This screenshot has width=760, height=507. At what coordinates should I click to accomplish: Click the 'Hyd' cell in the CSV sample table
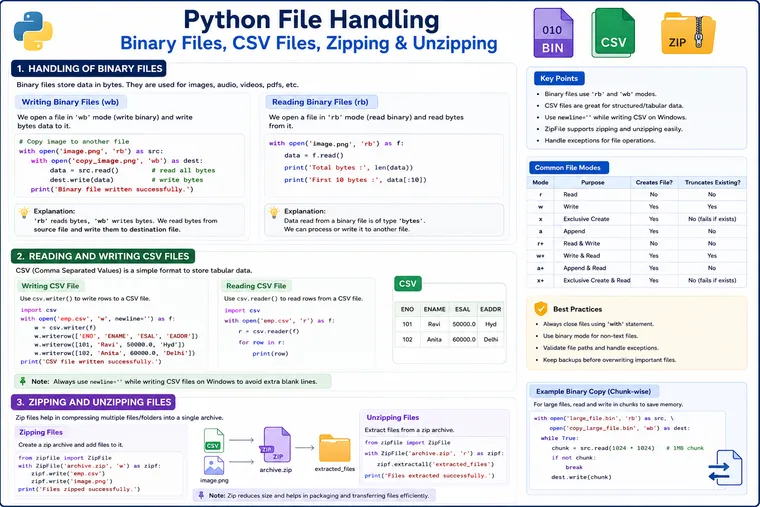click(491, 324)
